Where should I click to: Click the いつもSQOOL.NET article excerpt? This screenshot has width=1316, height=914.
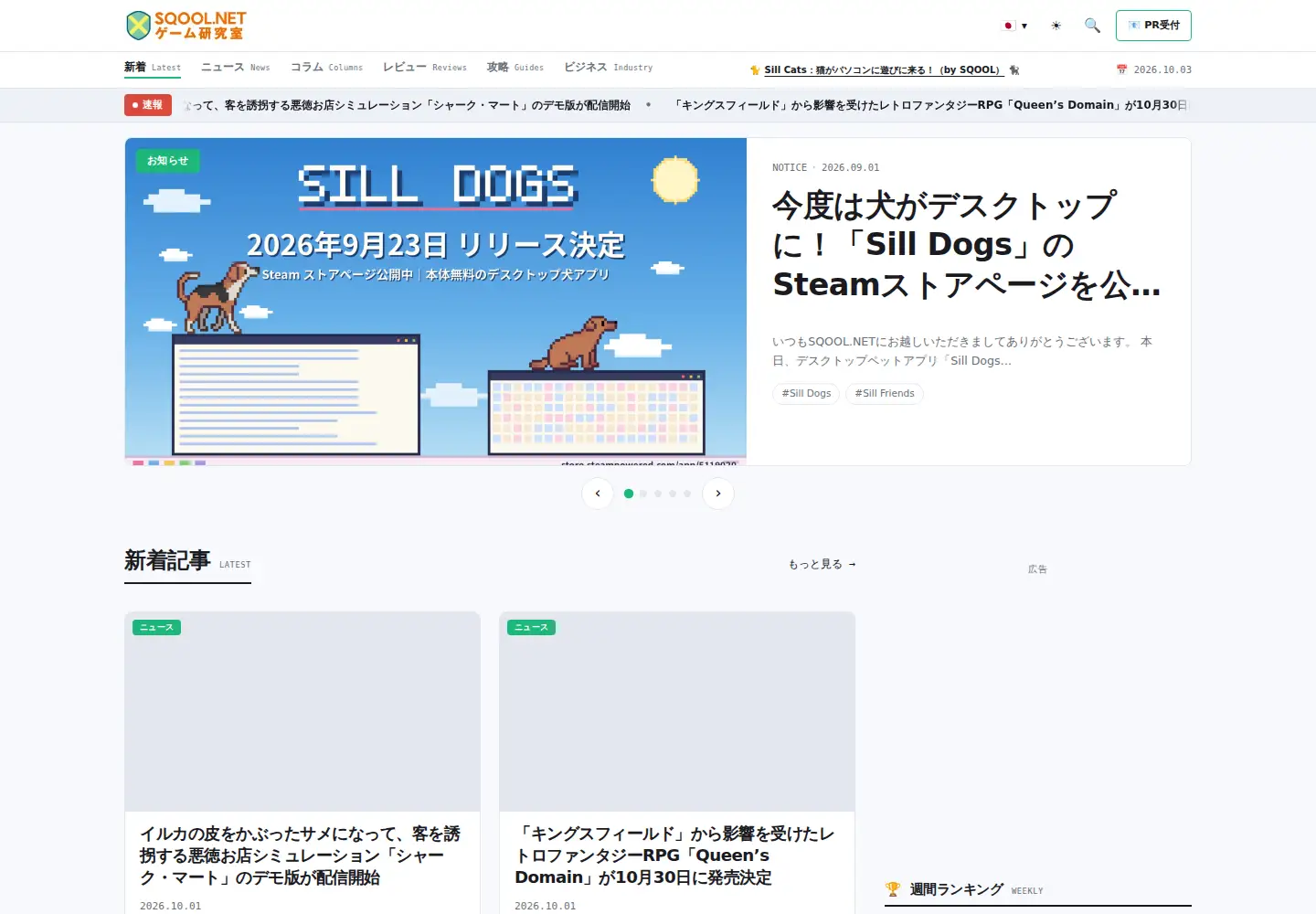(x=962, y=351)
